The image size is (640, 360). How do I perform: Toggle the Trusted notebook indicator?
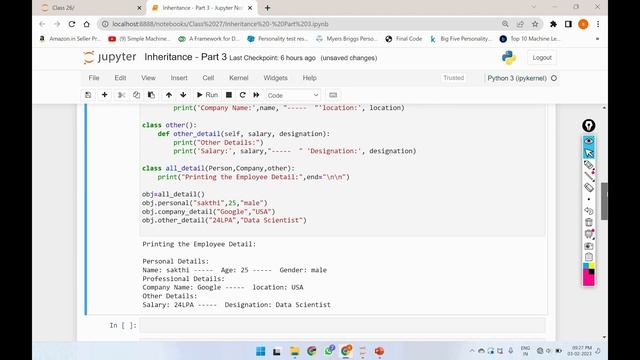pos(453,78)
